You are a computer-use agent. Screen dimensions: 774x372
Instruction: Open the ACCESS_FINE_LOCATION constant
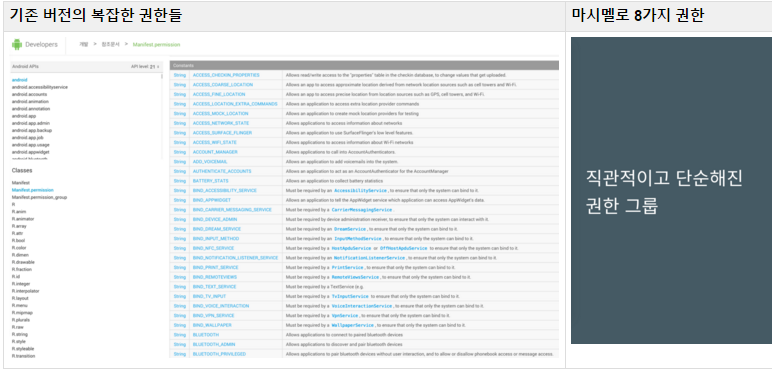[x=219, y=94]
